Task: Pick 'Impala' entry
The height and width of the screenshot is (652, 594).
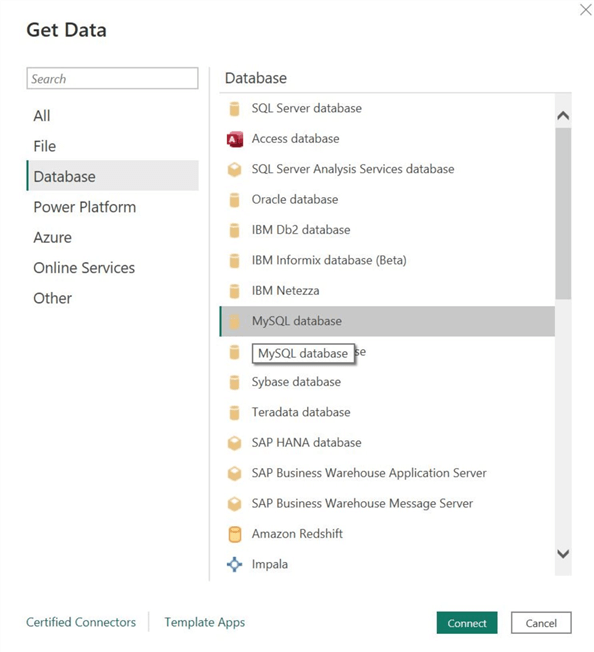Action: pos(269,564)
